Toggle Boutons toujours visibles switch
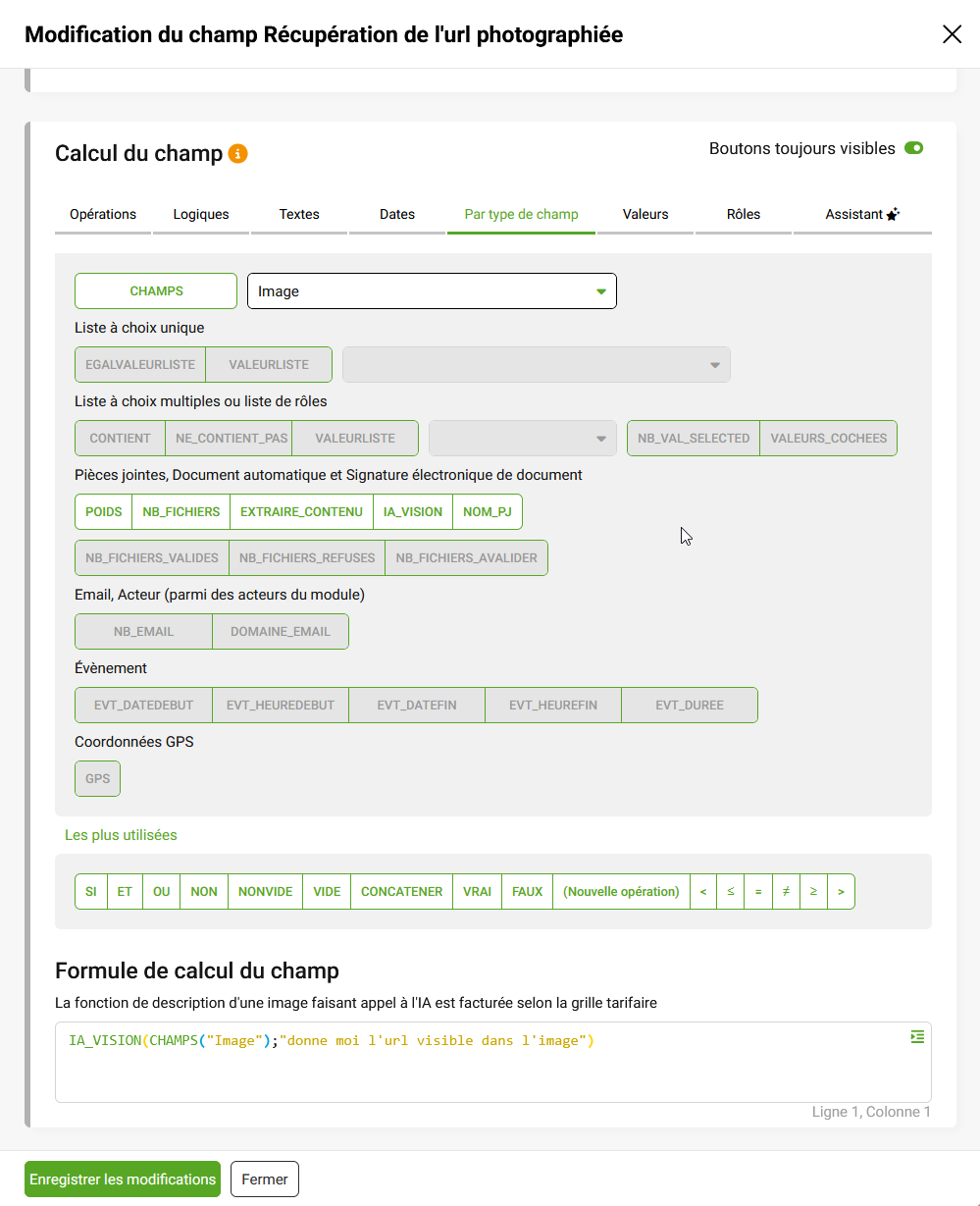980x1206 pixels. pyautogui.click(x=914, y=148)
